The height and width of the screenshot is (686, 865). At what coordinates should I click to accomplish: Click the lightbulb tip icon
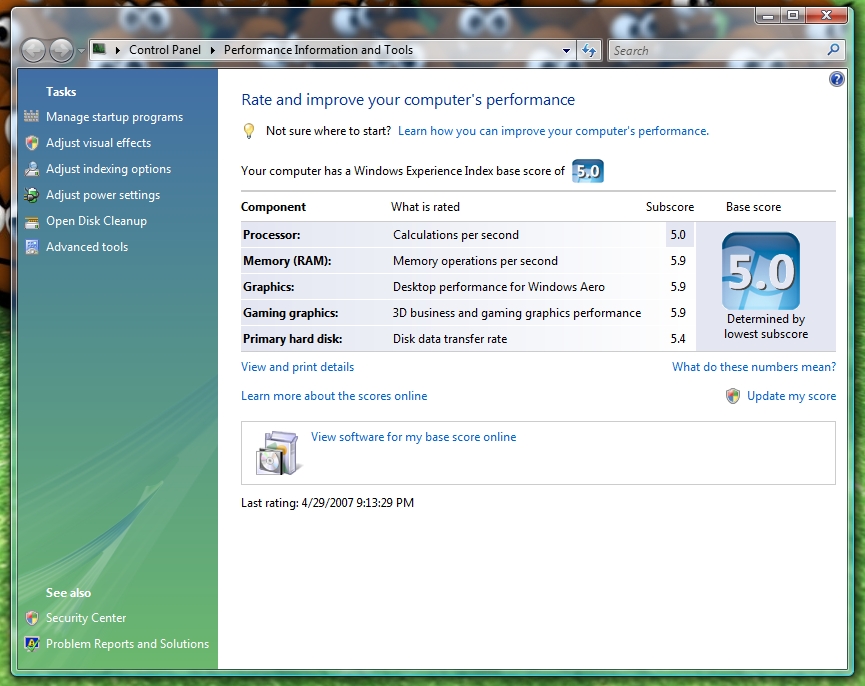(x=249, y=131)
